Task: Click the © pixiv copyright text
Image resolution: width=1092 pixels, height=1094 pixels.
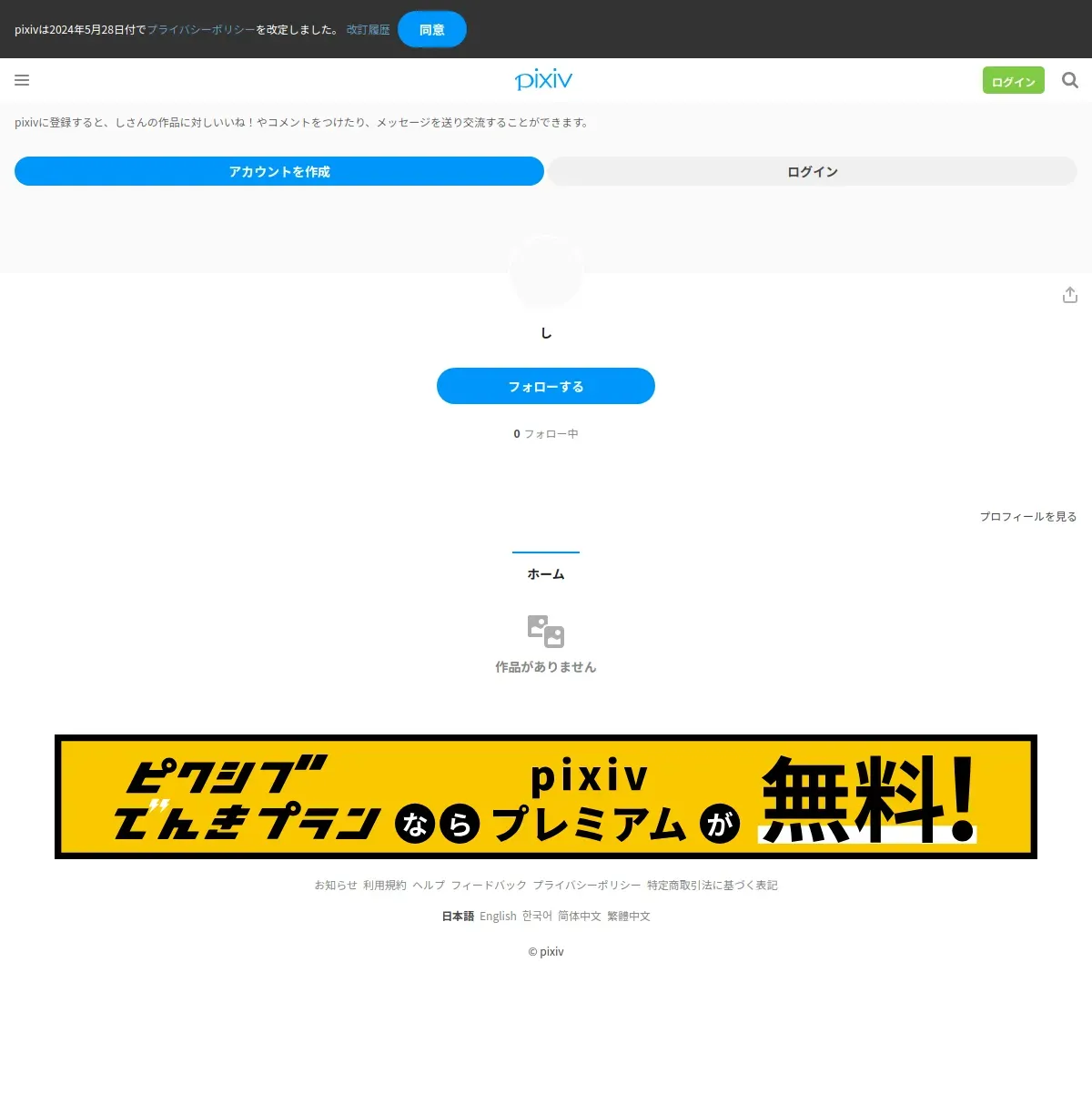Action: (546, 951)
